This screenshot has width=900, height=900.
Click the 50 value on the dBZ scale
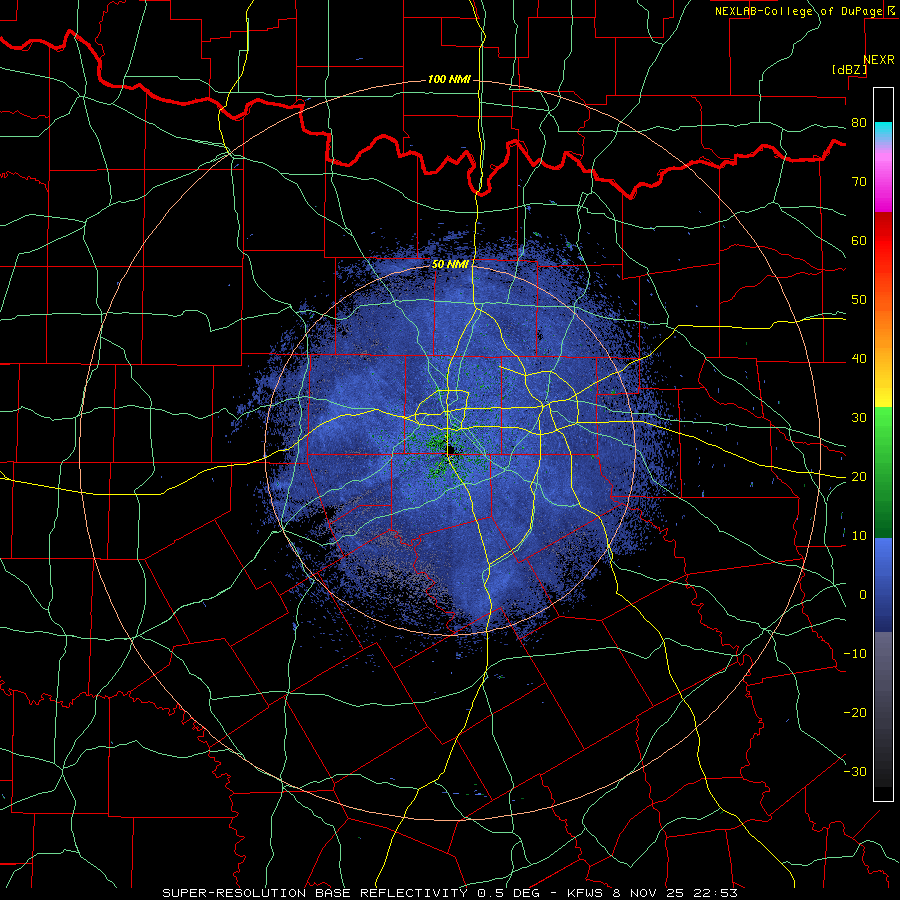[859, 300]
